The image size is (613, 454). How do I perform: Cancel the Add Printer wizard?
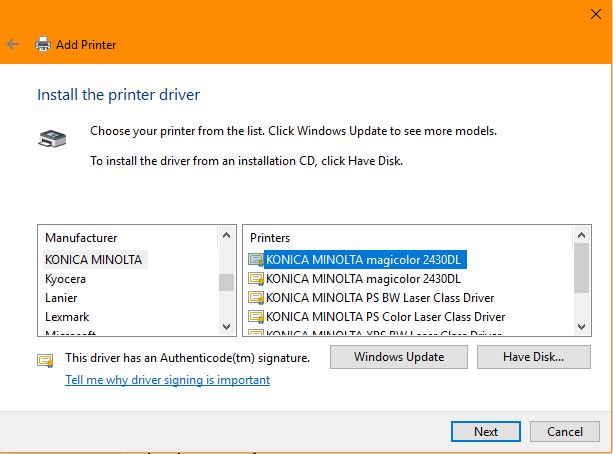564,432
